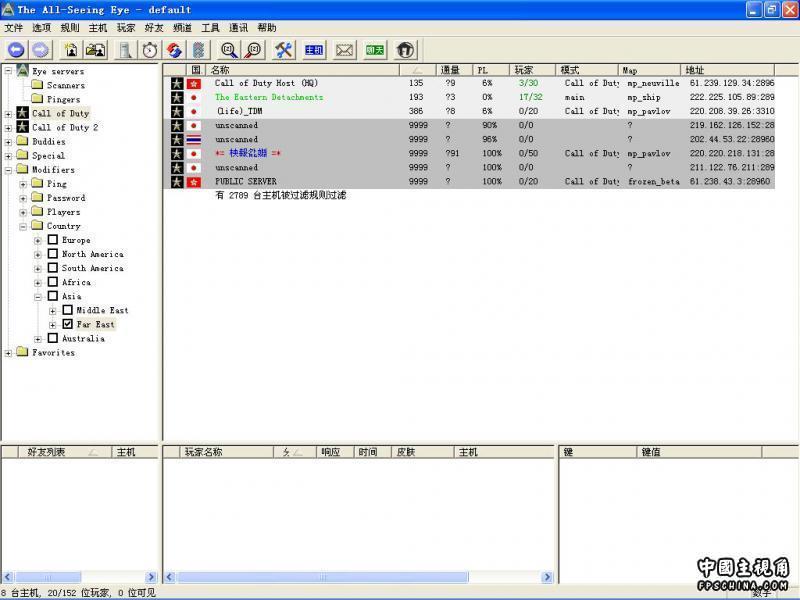800x600 pixels.
Task: Select the PUBLIC SERVER row name
Action: [245, 182]
